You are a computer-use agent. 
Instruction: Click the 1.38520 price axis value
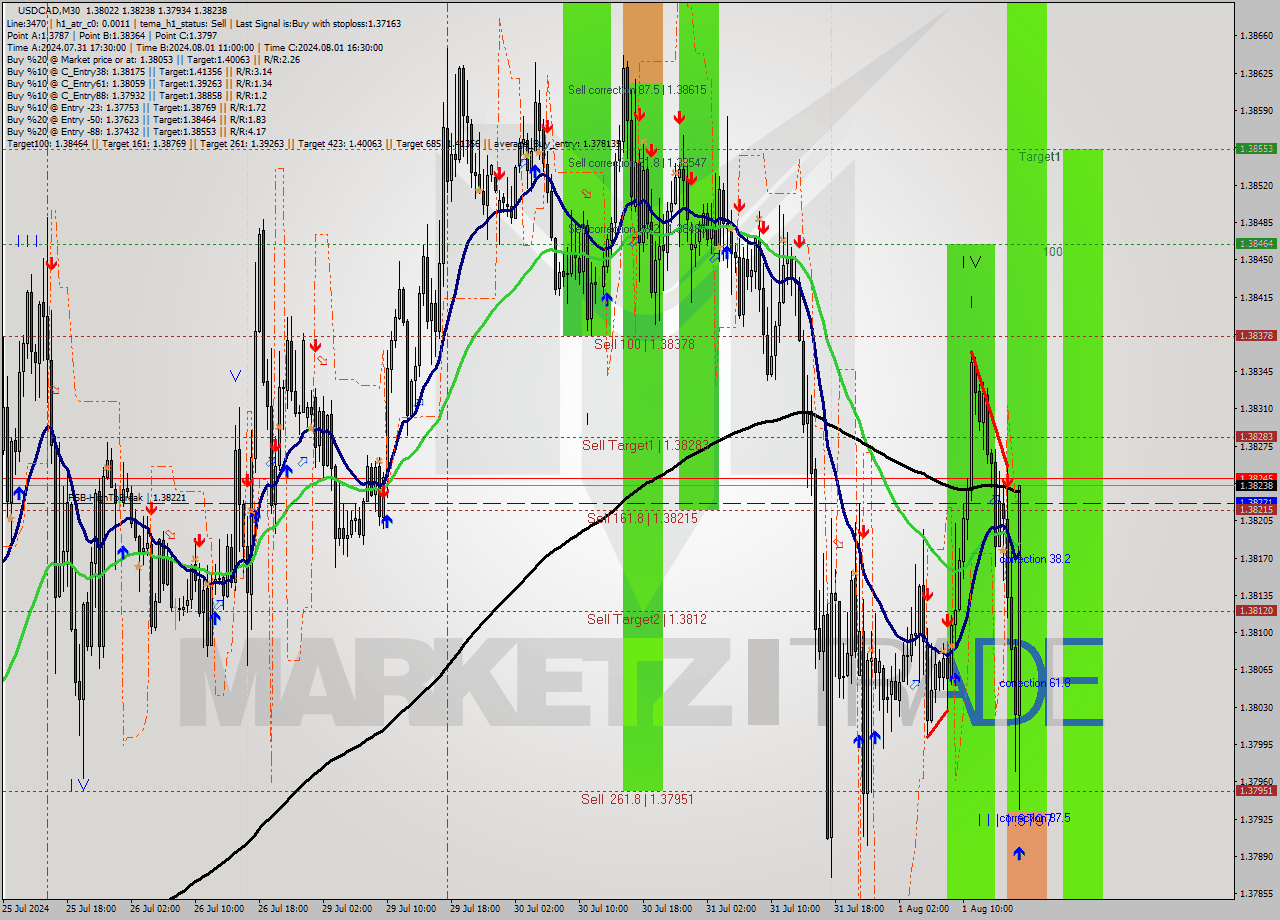click(x=1256, y=186)
